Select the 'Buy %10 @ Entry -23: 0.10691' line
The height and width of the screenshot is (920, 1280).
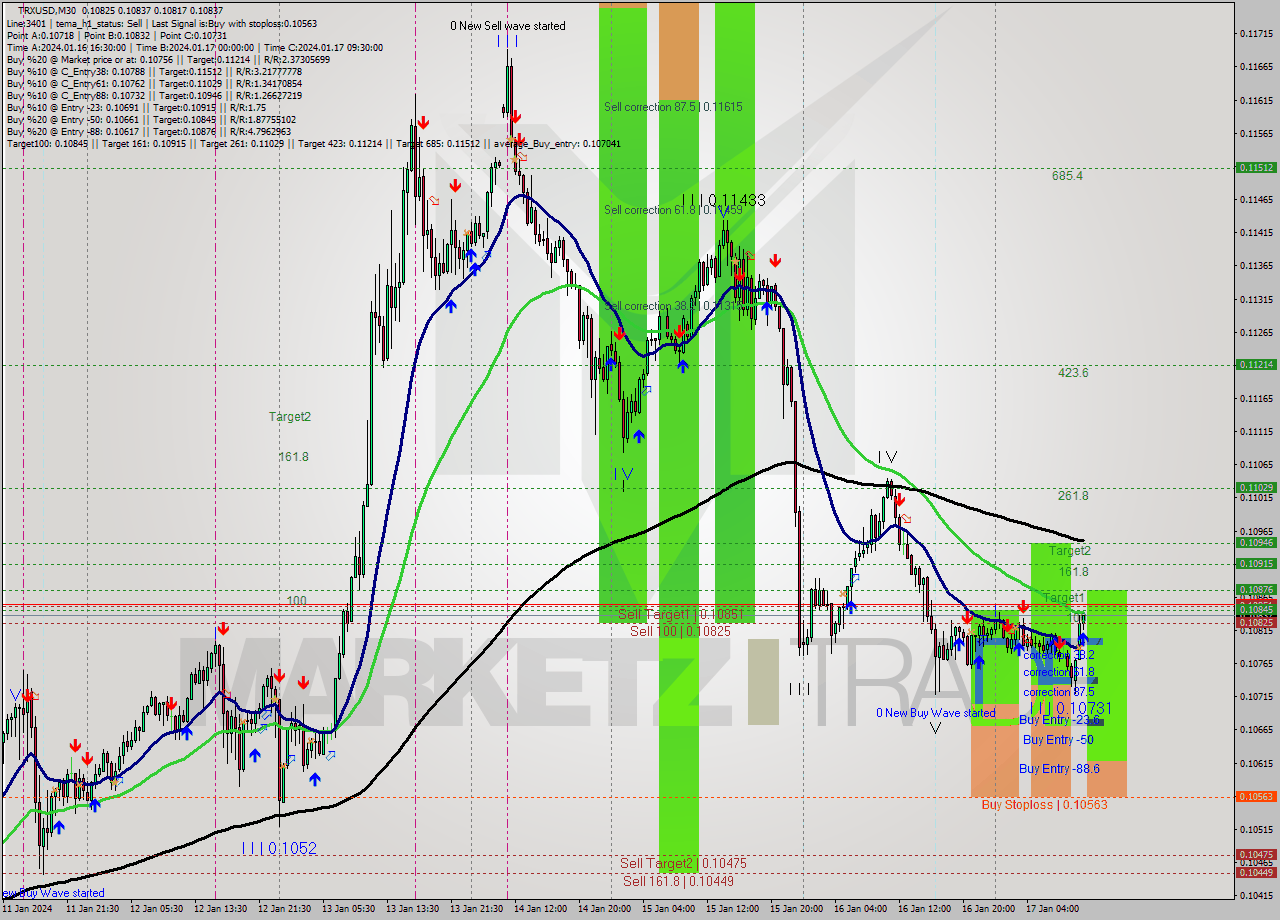pyautogui.click(x=136, y=107)
